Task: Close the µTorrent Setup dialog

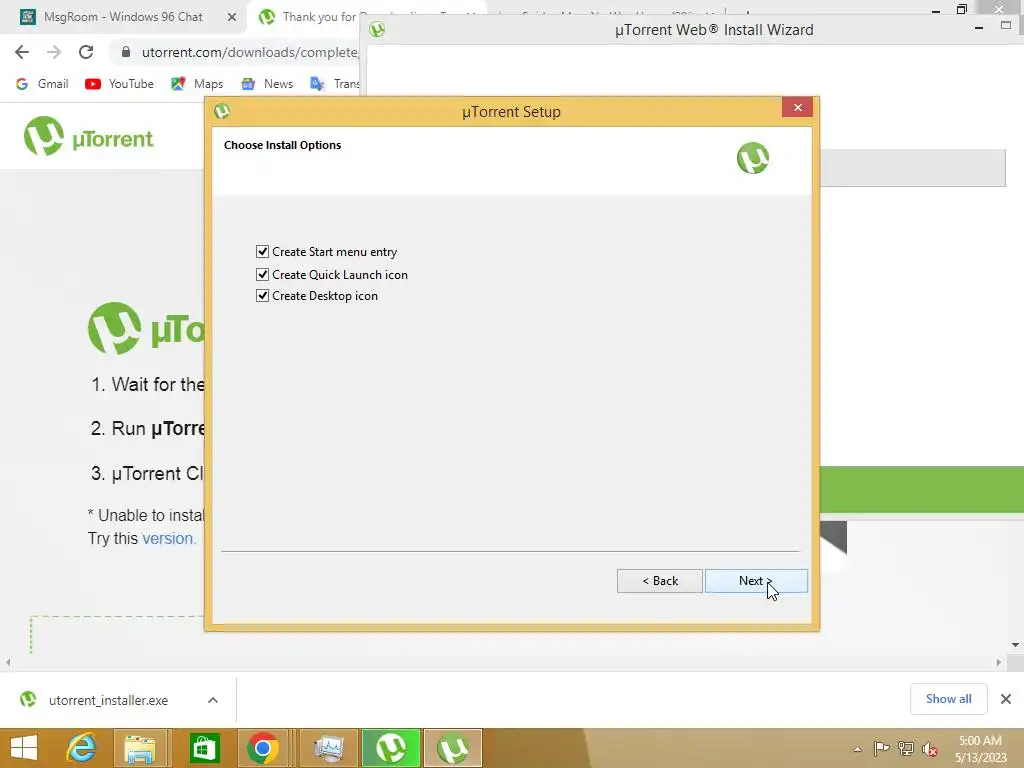Action: 797,108
